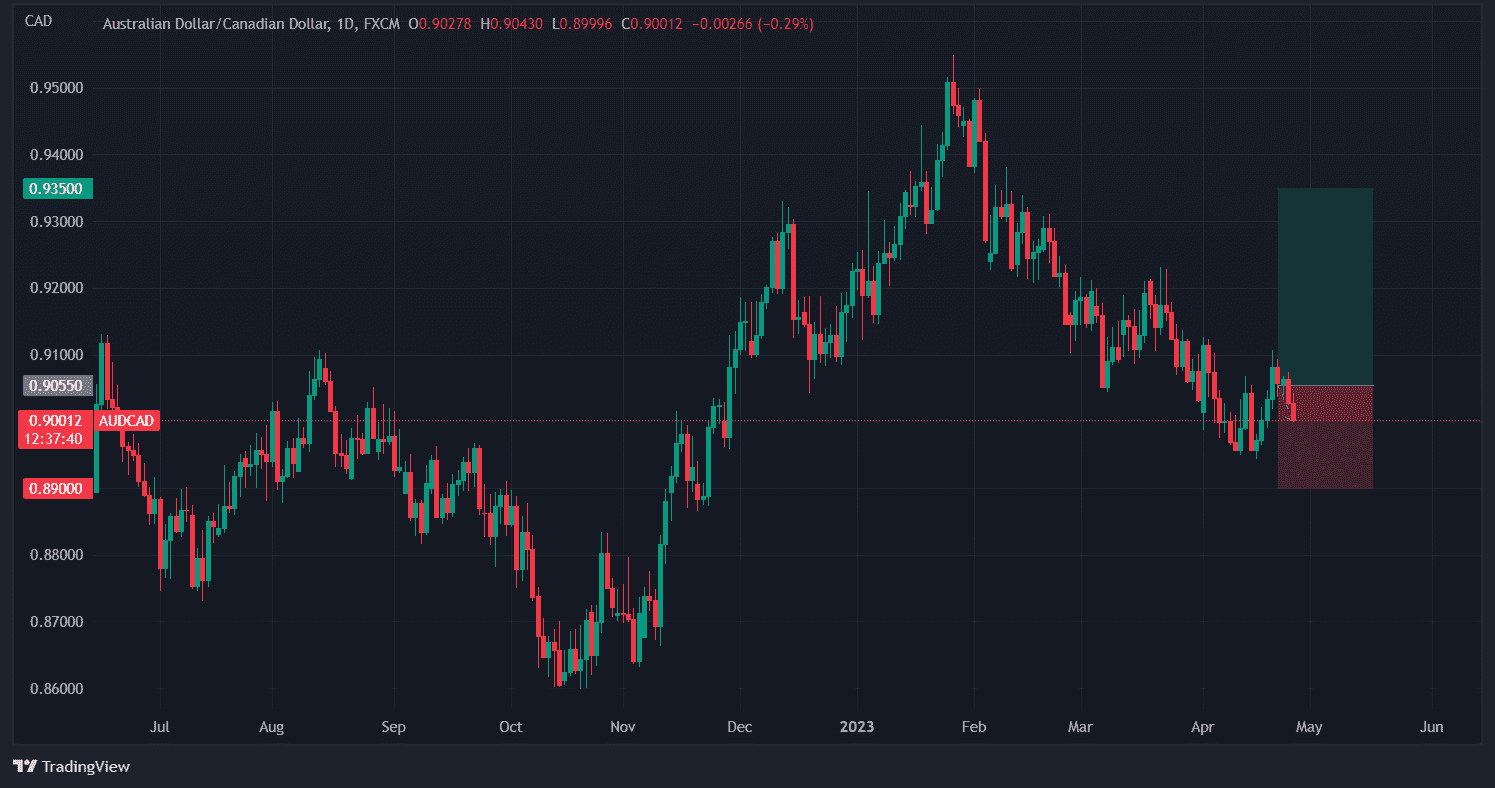This screenshot has width=1495, height=788.
Task: Click the red stop-loss zone of the long position
Action: [1325, 437]
